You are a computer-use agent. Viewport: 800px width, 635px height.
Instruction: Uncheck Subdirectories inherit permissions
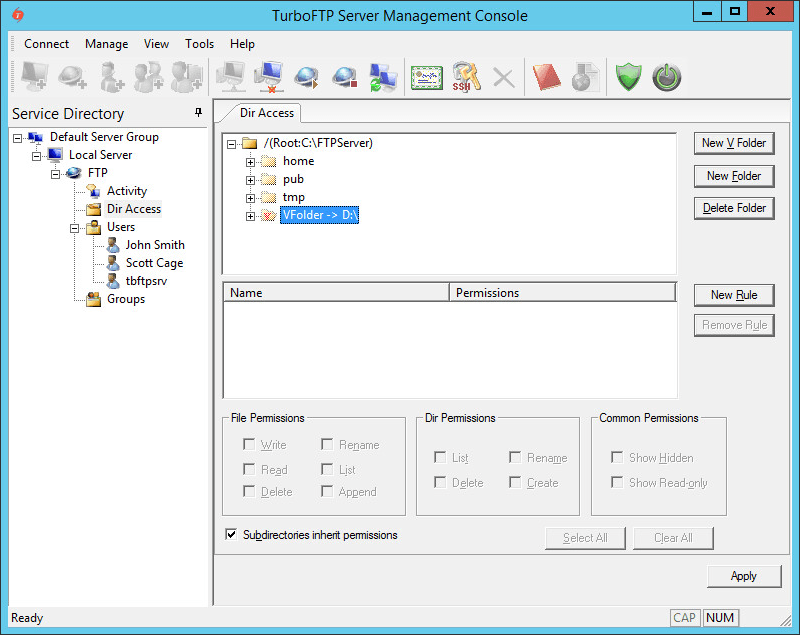click(231, 534)
